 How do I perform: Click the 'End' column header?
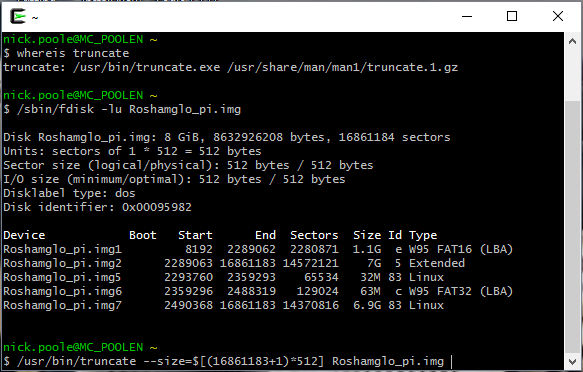265,235
